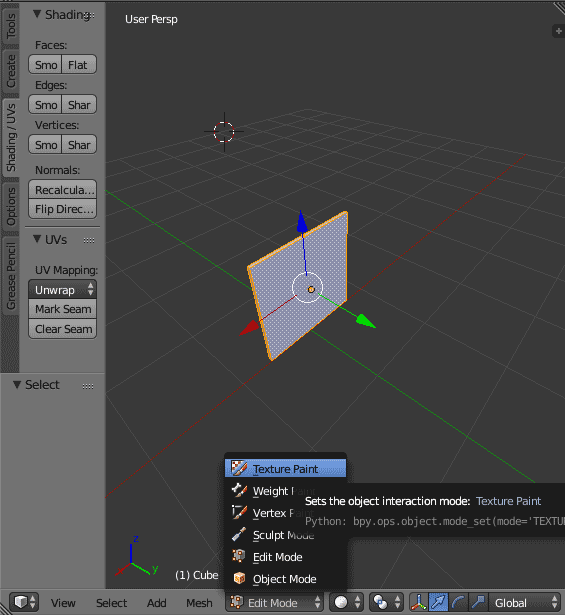Click the Mark Seam button
The image size is (565, 615).
(62, 309)
